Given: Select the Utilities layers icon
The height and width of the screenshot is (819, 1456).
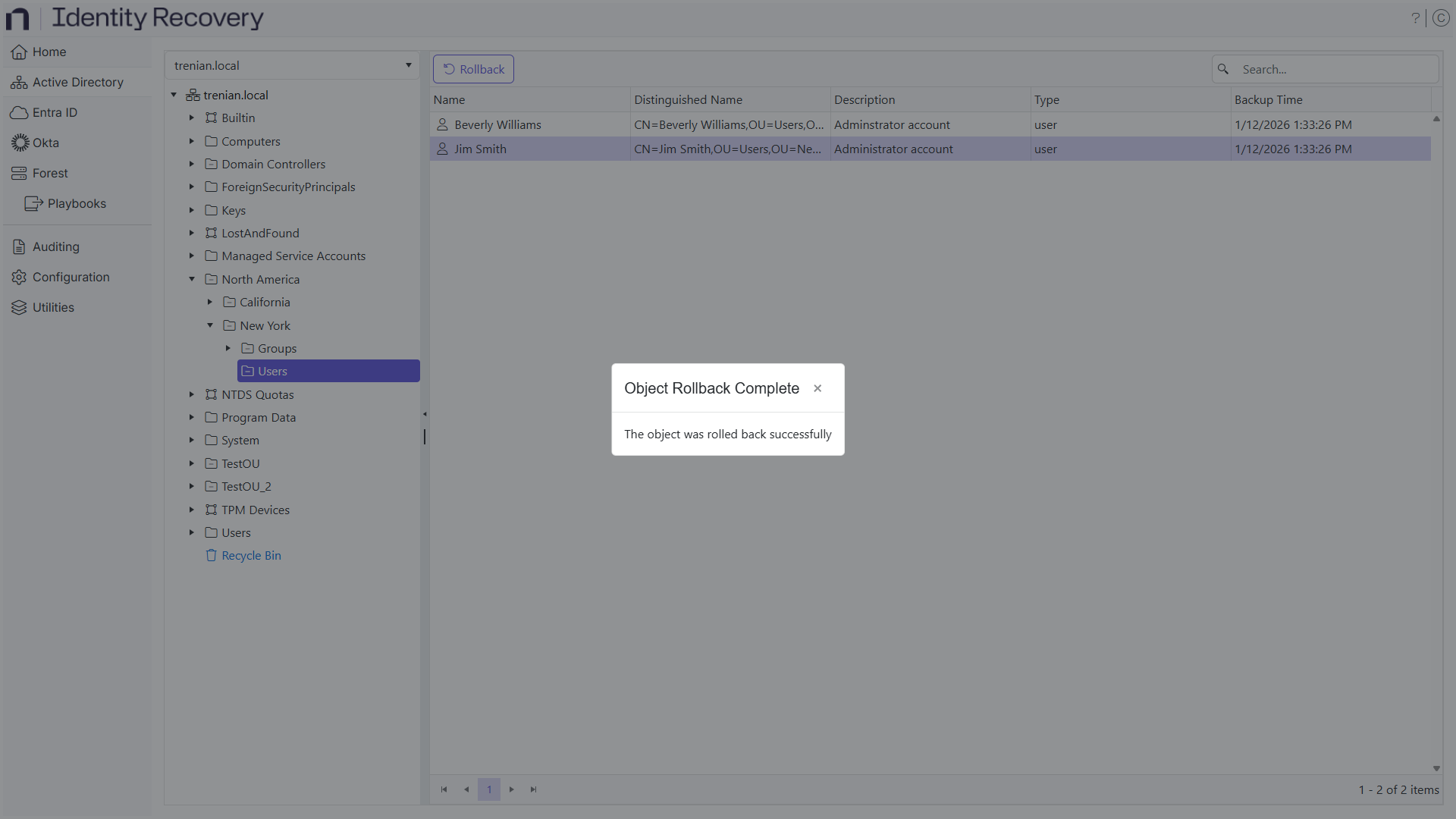Looking at the screenshot, I should [17, 307].
